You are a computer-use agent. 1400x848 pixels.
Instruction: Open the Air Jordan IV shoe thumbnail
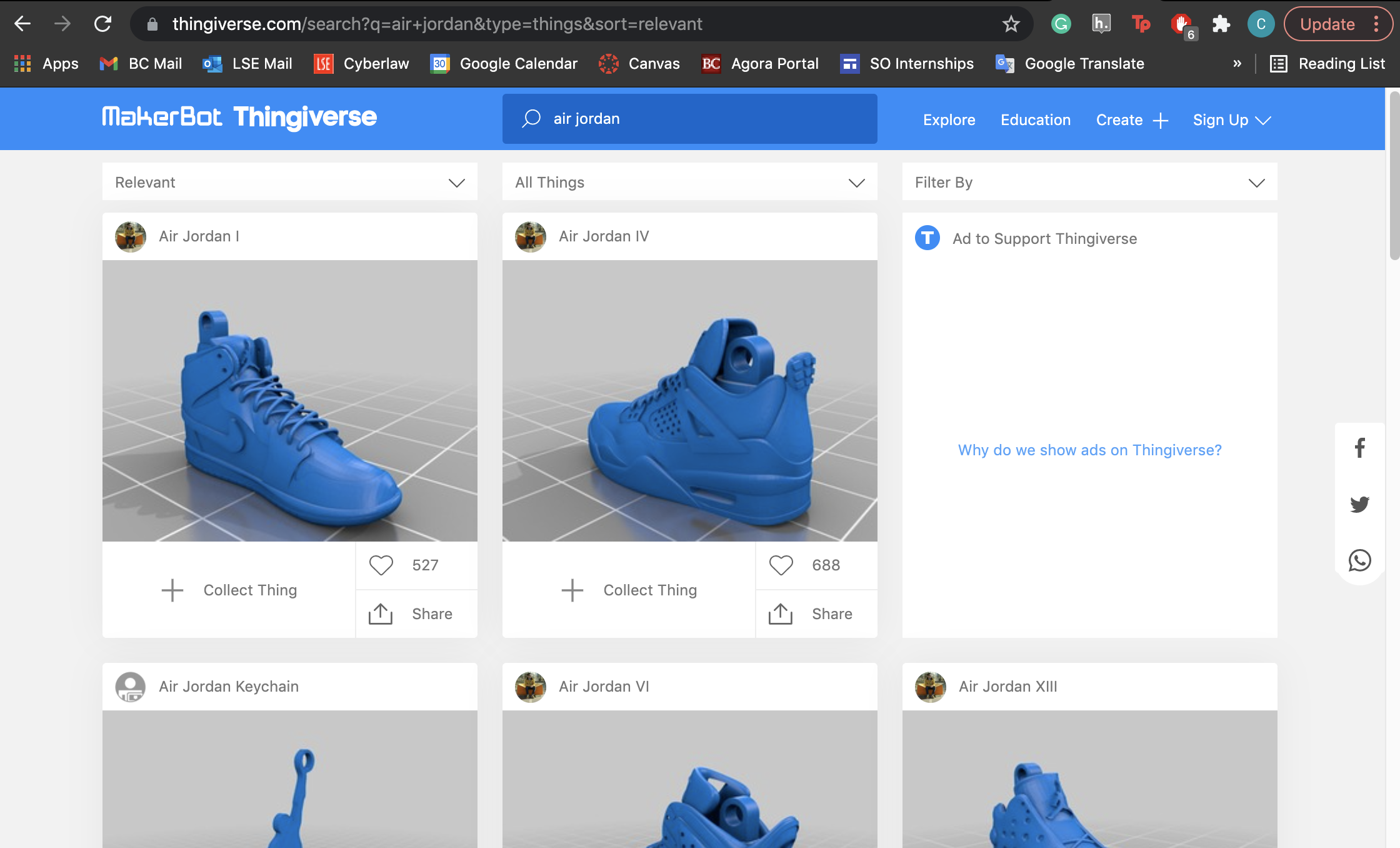[689, 401]
